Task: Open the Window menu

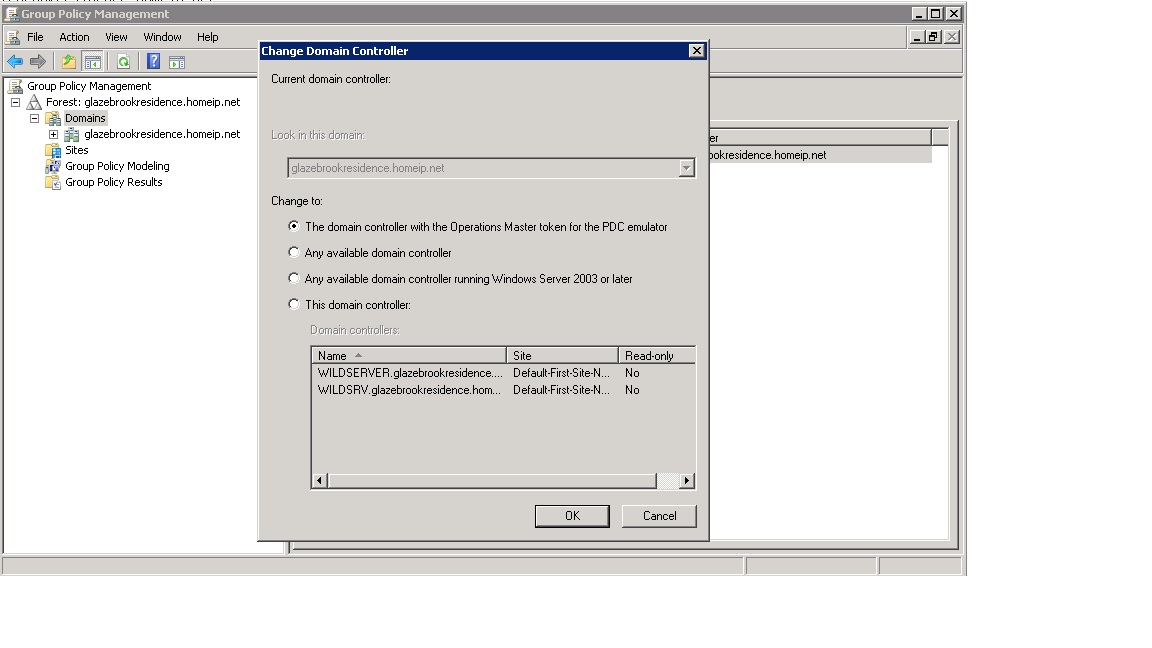Action: 162,37
